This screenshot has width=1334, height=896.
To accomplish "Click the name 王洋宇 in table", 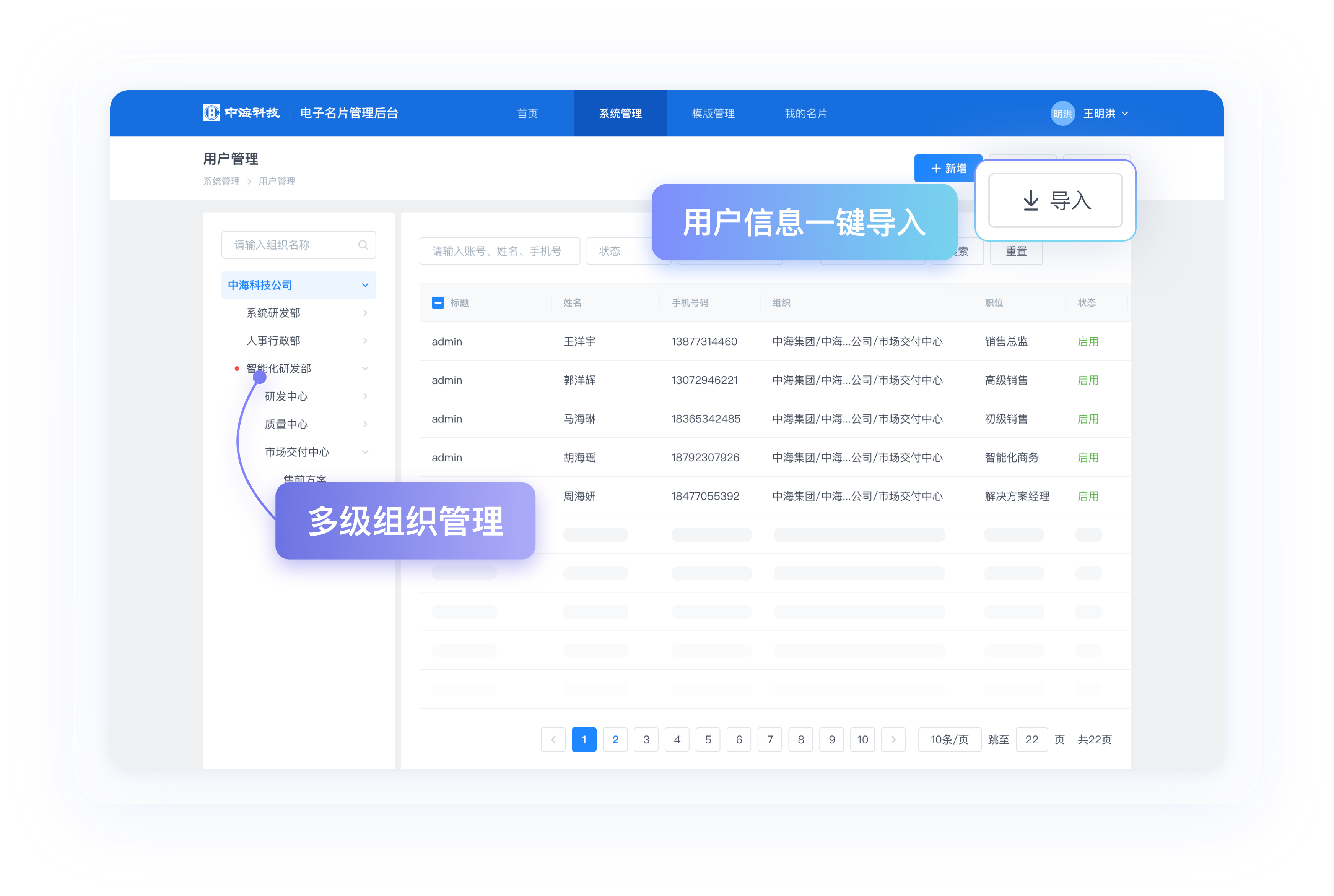I will [x=579, y=341].
